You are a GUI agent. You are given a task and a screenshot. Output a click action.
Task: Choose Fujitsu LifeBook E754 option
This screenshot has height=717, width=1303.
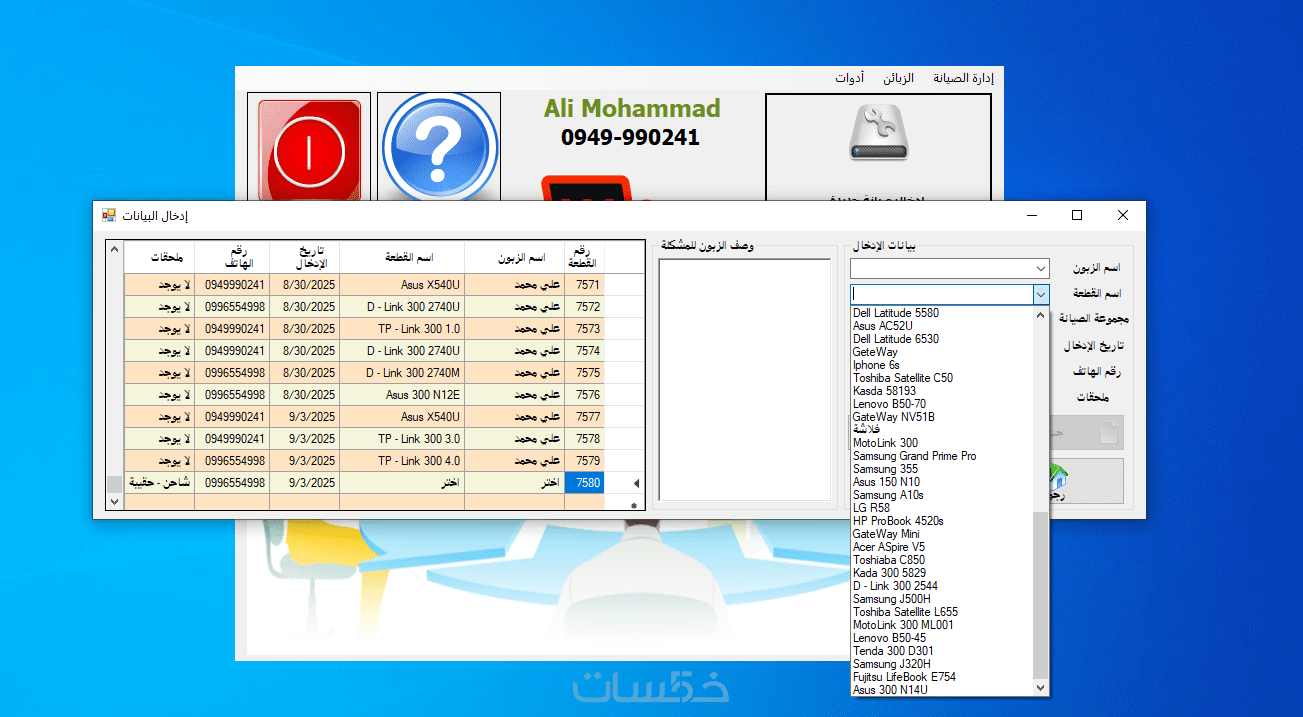click(904, 677)
